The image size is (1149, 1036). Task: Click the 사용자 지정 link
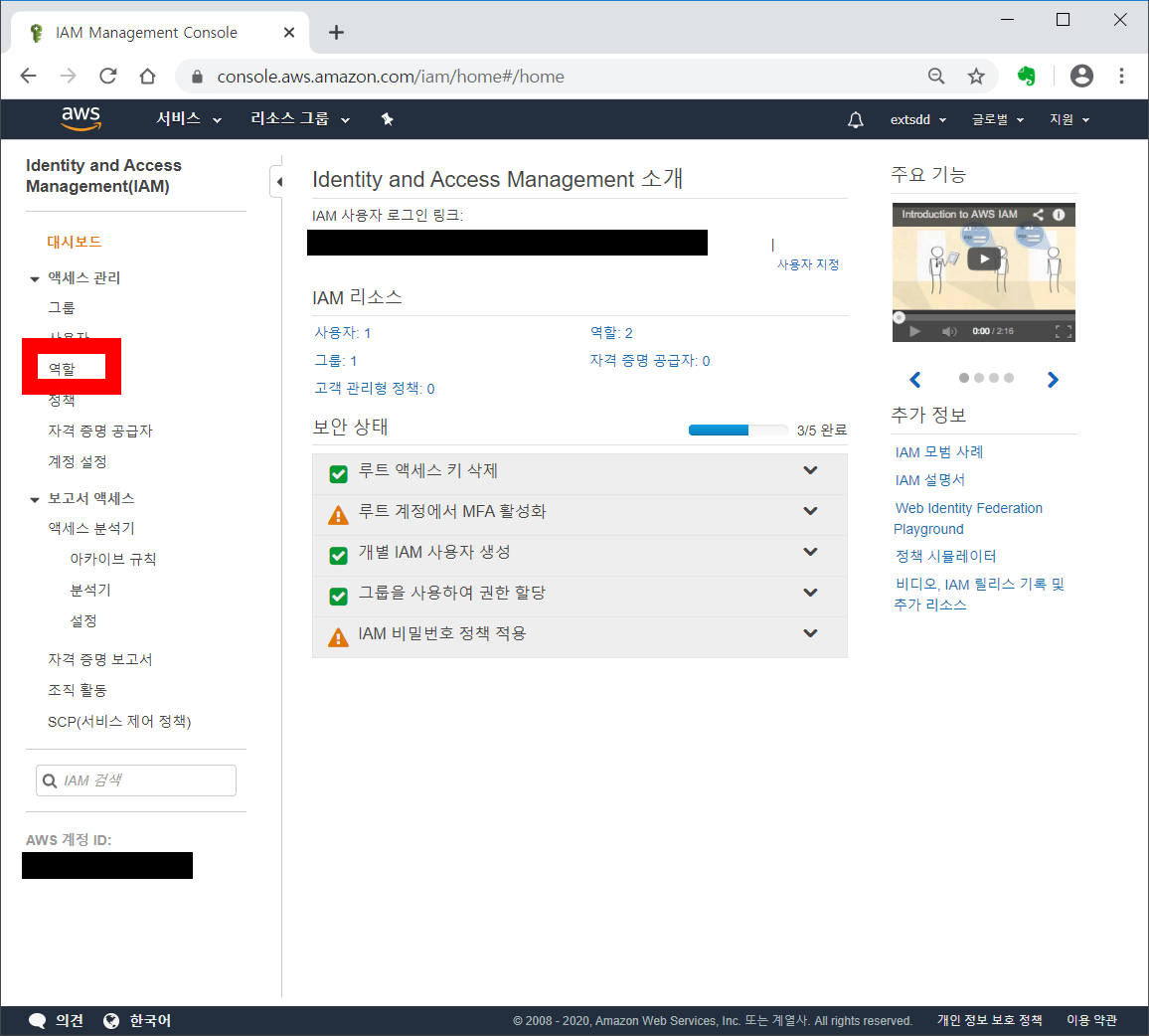point(807,264)
